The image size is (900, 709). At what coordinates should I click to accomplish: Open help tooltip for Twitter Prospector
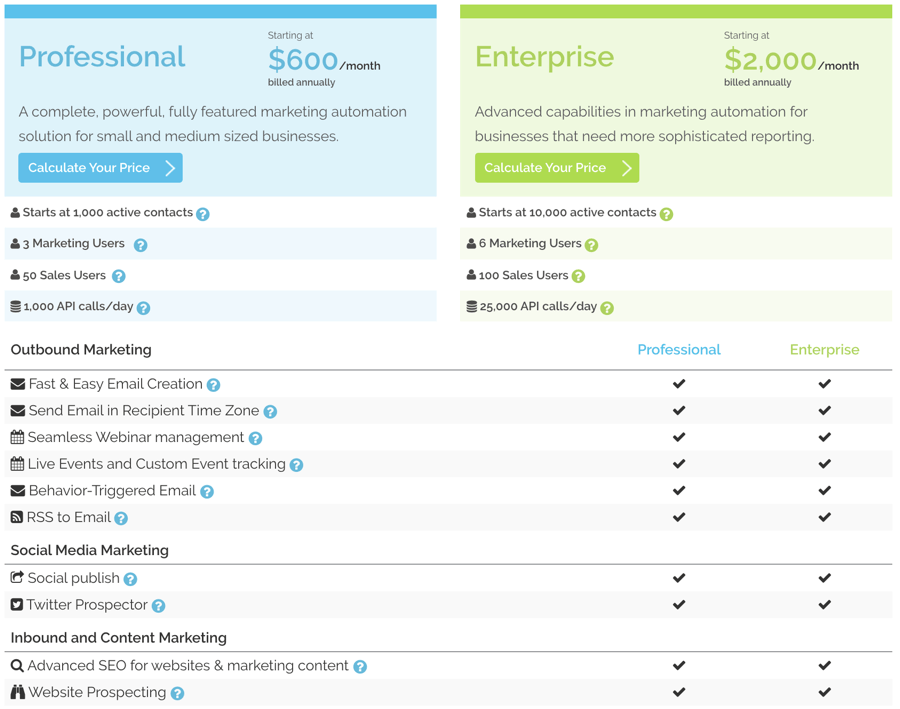point(158,606)
